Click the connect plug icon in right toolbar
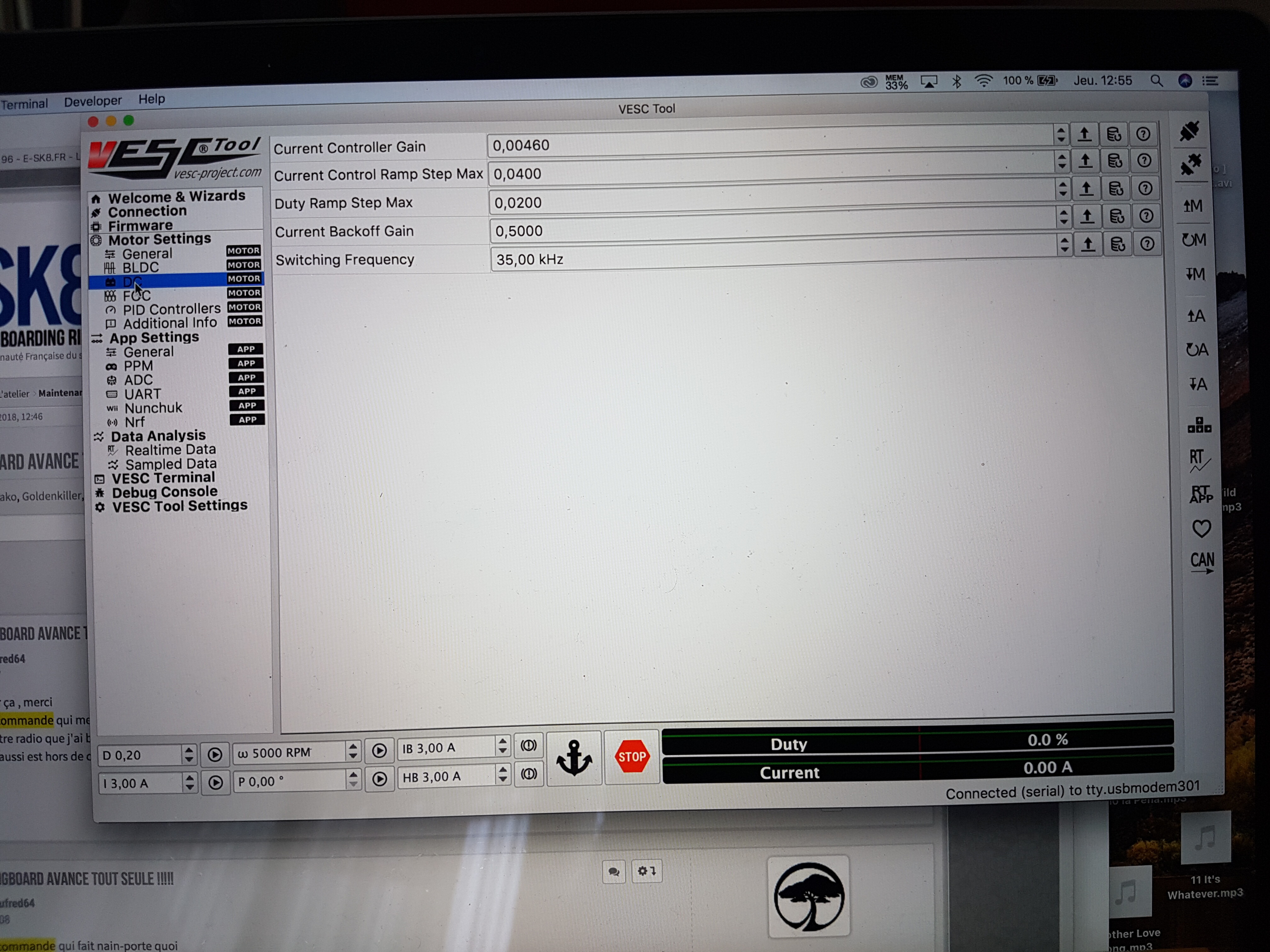The height and width of the screenshot is (952, 1270). [x=1189, y=131]
